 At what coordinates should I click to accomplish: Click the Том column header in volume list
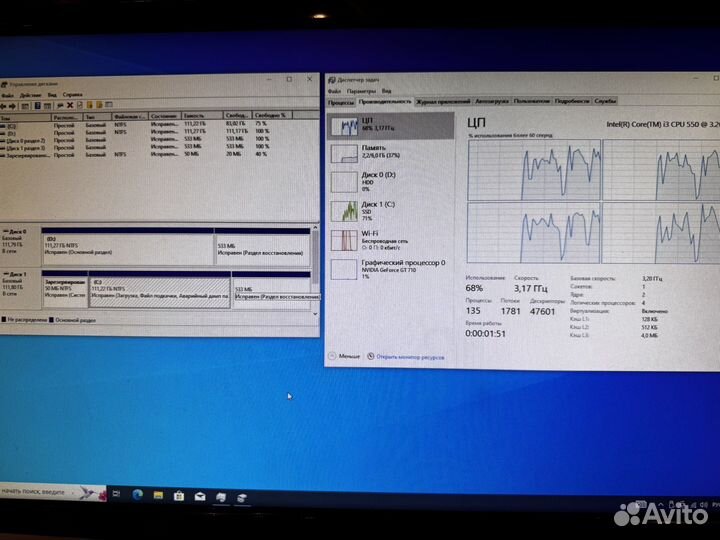[x=25, y=118]
